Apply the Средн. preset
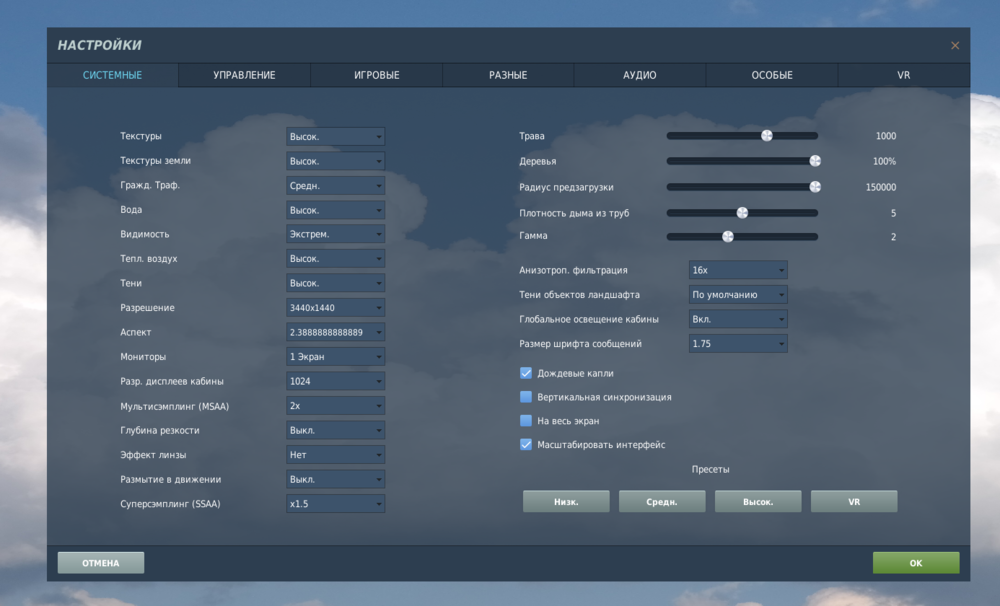The image size is (1000, 606). (x=662, y=501)
